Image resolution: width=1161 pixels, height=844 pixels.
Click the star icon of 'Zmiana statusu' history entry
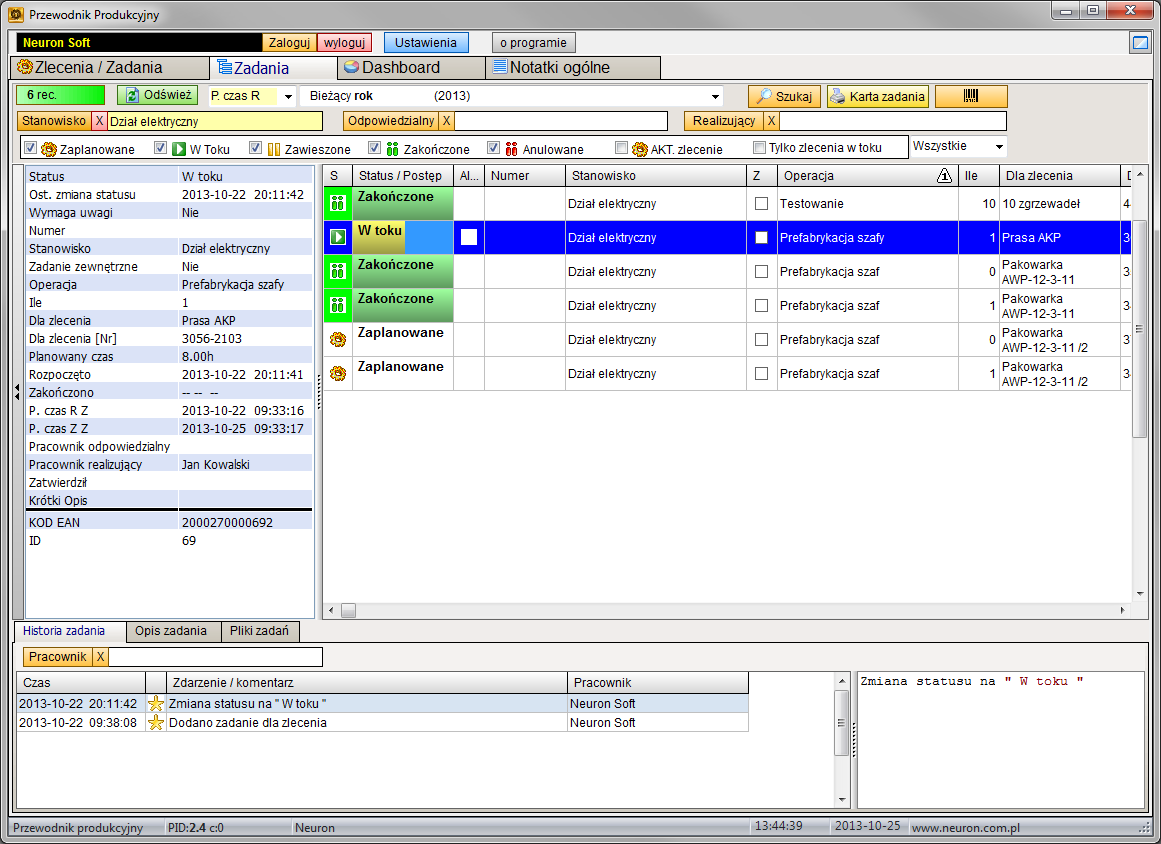(155, 703)
